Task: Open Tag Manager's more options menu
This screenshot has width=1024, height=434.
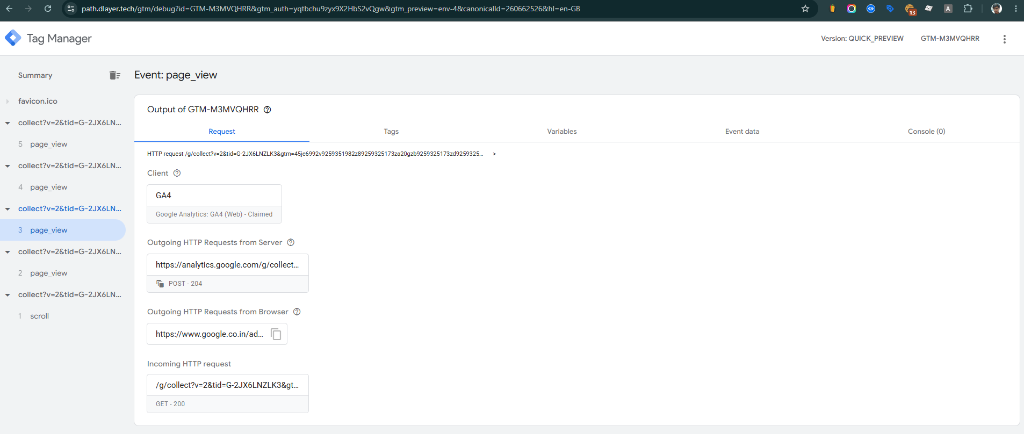Action: click(1004, 39)
